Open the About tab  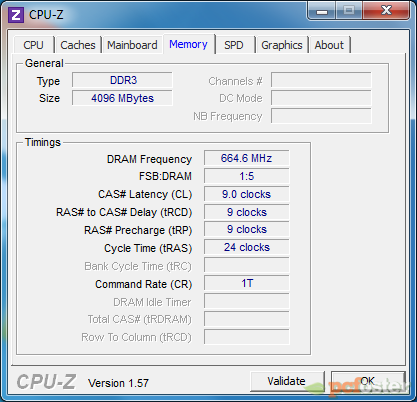(329, 45)
